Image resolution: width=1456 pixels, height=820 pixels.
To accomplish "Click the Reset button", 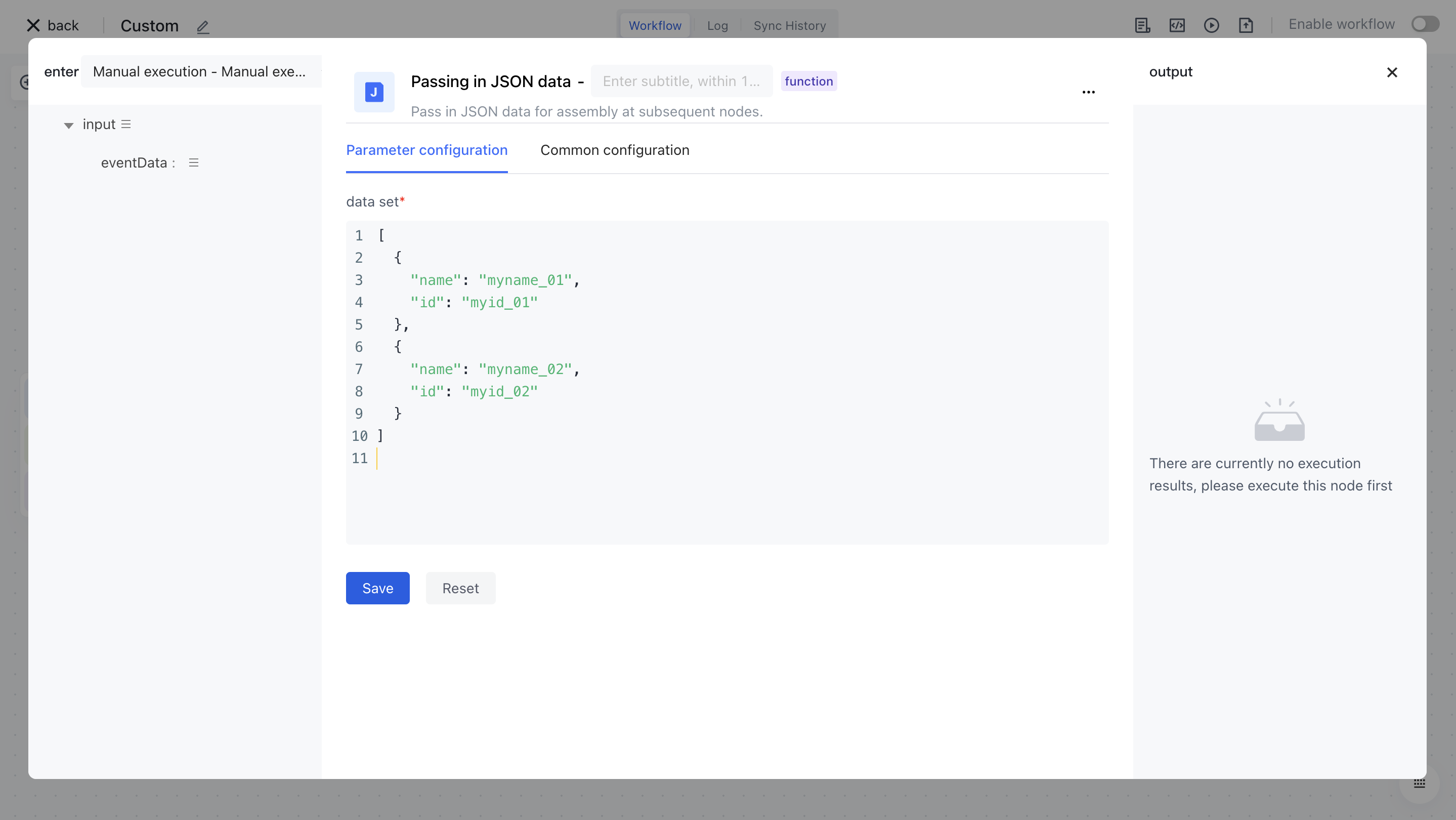I will (x=460, y=588).
